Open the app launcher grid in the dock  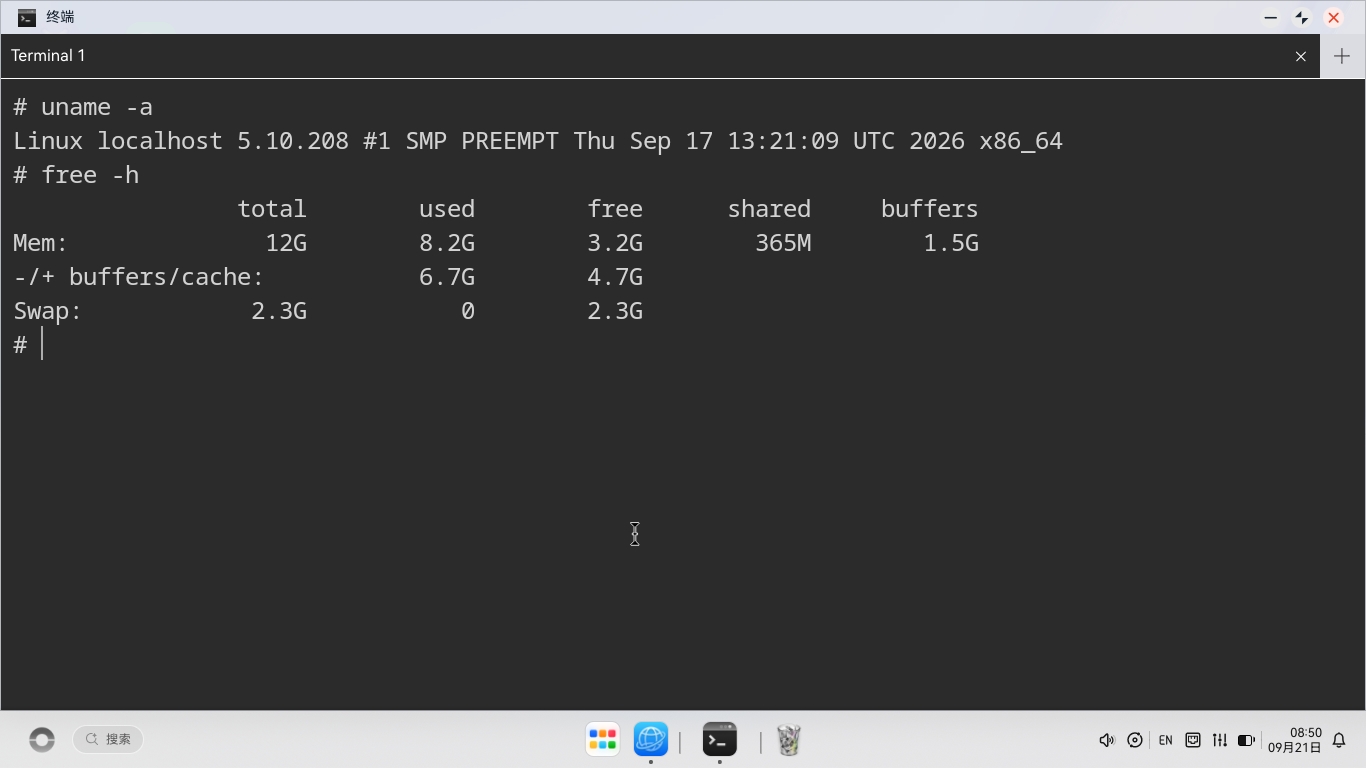pyautogui.click(x=602, y=740)
